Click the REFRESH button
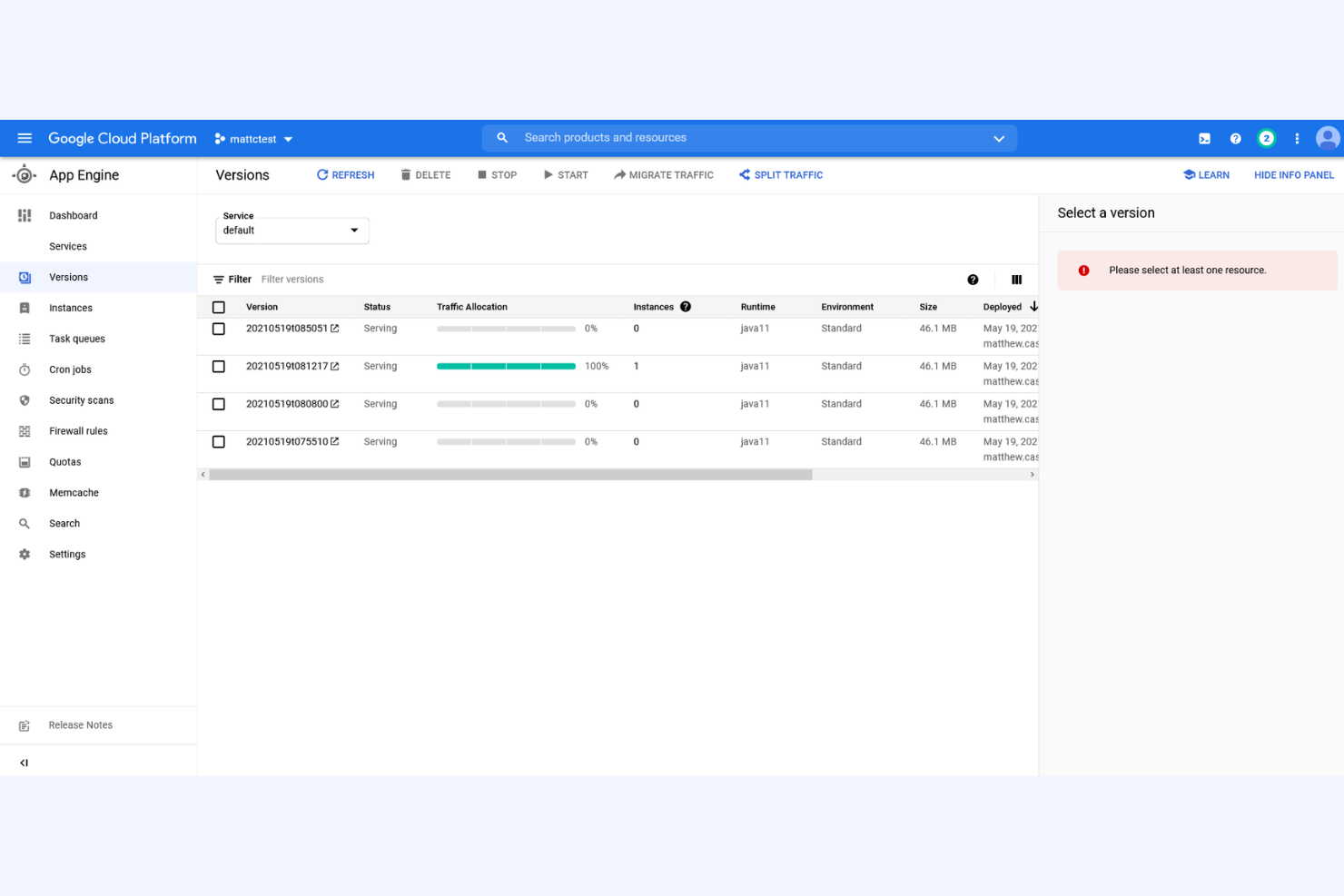 point(345,174)
